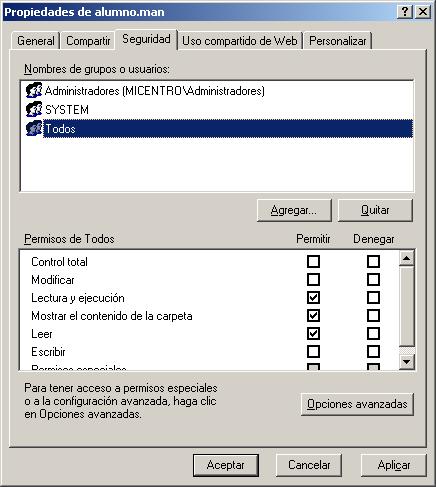Check Denegar for Escribir

pos(373,351)
